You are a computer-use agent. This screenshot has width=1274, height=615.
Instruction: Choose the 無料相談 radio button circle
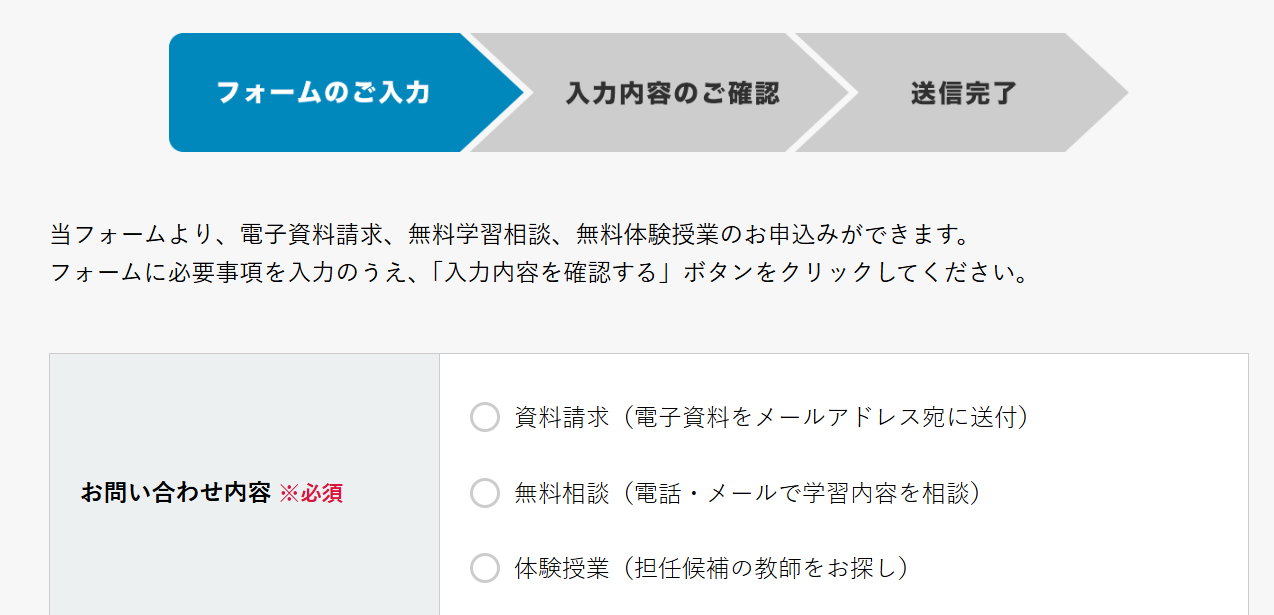tap(485, 493)
